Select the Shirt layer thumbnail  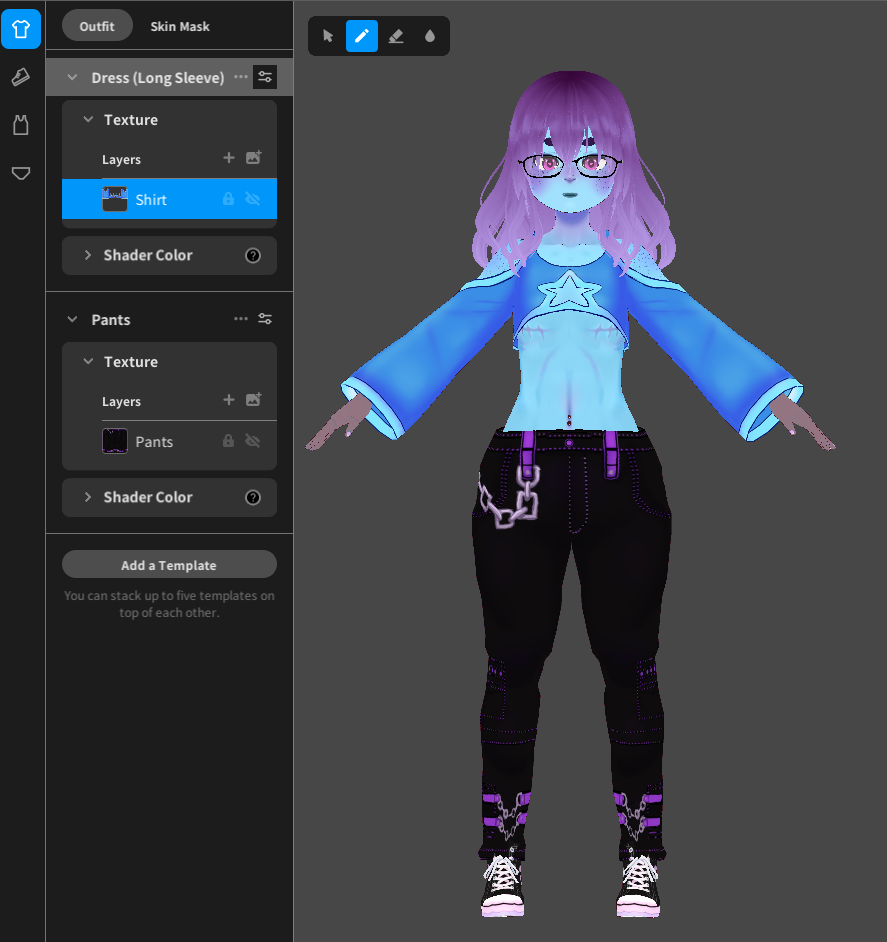115,199
